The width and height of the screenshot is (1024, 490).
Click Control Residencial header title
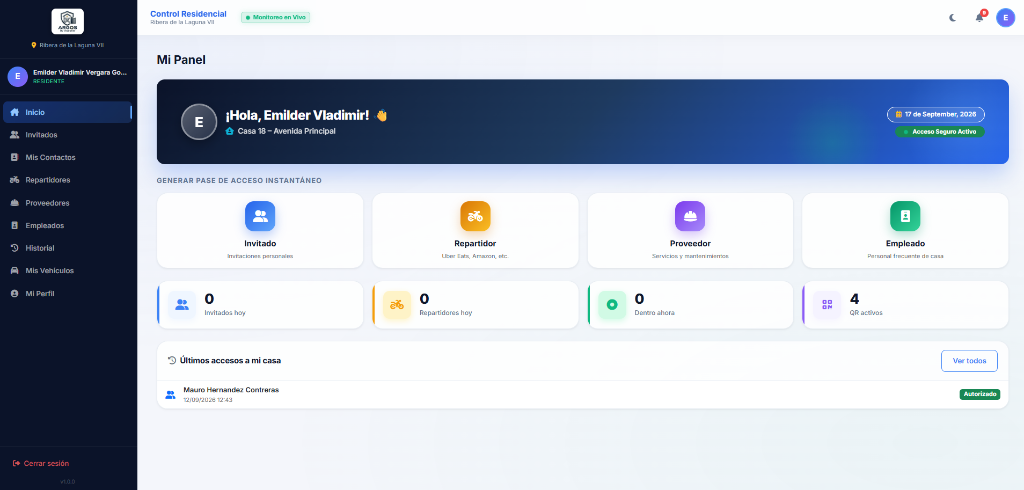point(188,14)
